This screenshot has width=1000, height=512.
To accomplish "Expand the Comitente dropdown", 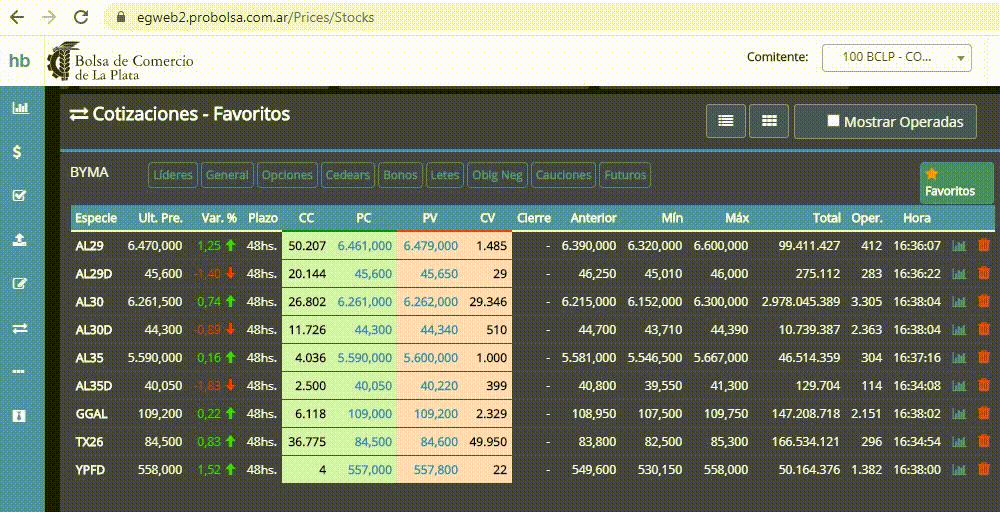I will (x=896, y=57).
